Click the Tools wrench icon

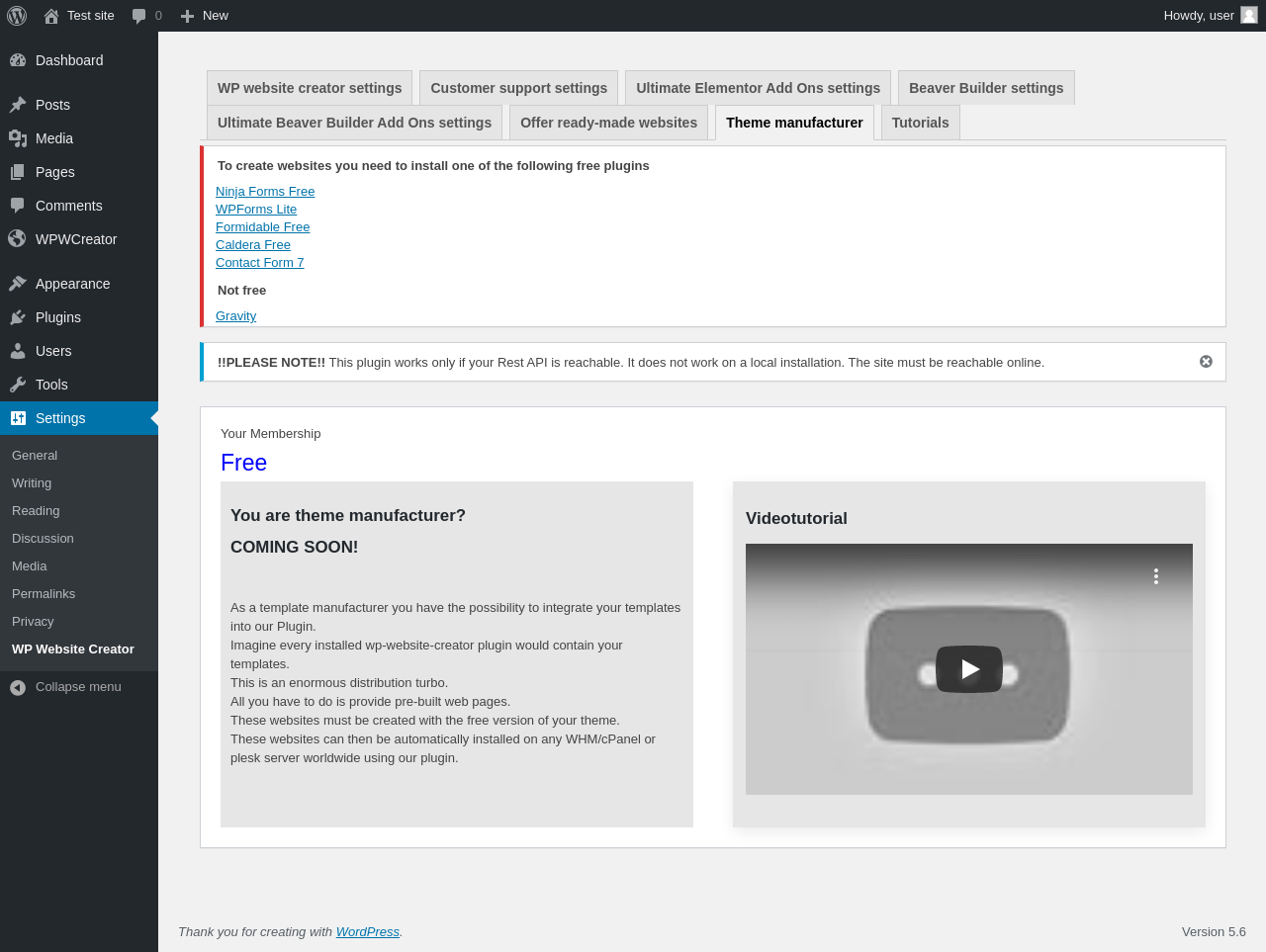pos(18,385)
